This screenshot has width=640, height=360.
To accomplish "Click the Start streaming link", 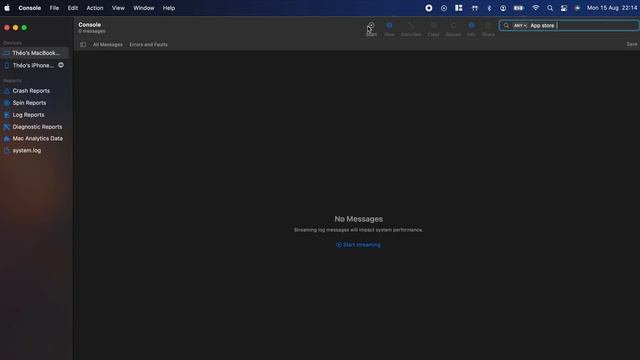I will click(358, 245).
